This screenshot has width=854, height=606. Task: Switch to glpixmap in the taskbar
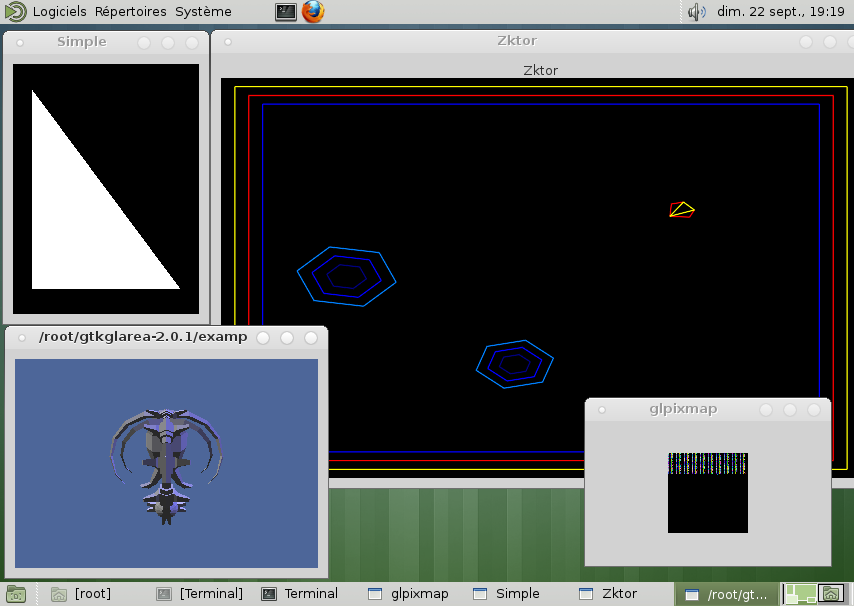click(408, 594)
